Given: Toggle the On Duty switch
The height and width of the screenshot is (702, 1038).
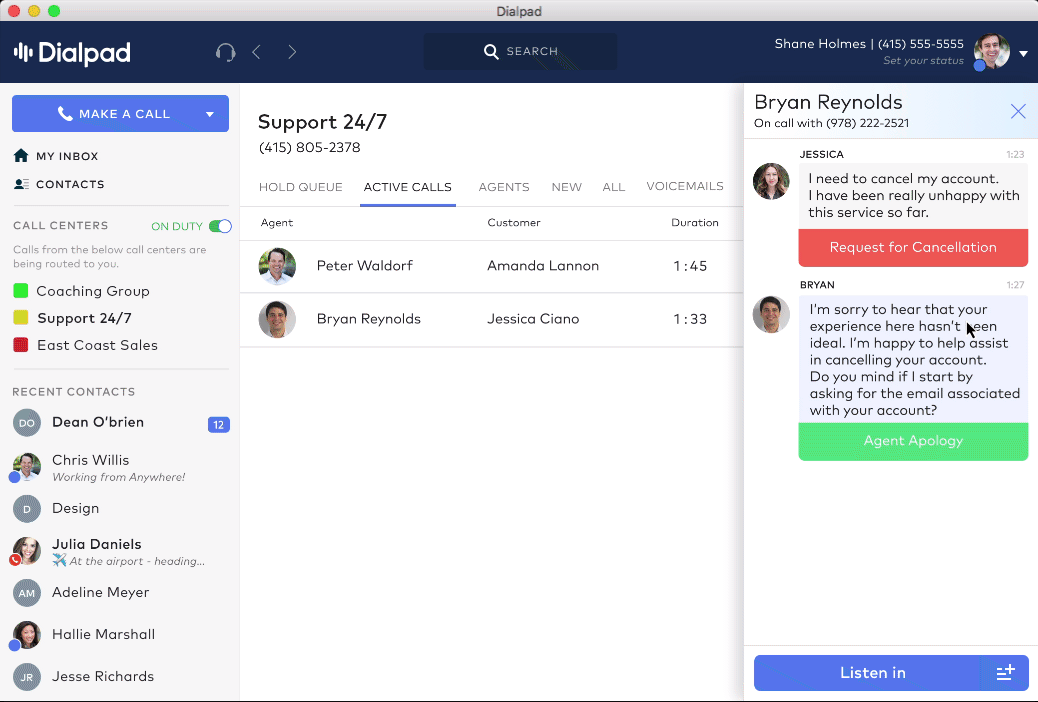Looking at the screenshot, I should 220,226.
